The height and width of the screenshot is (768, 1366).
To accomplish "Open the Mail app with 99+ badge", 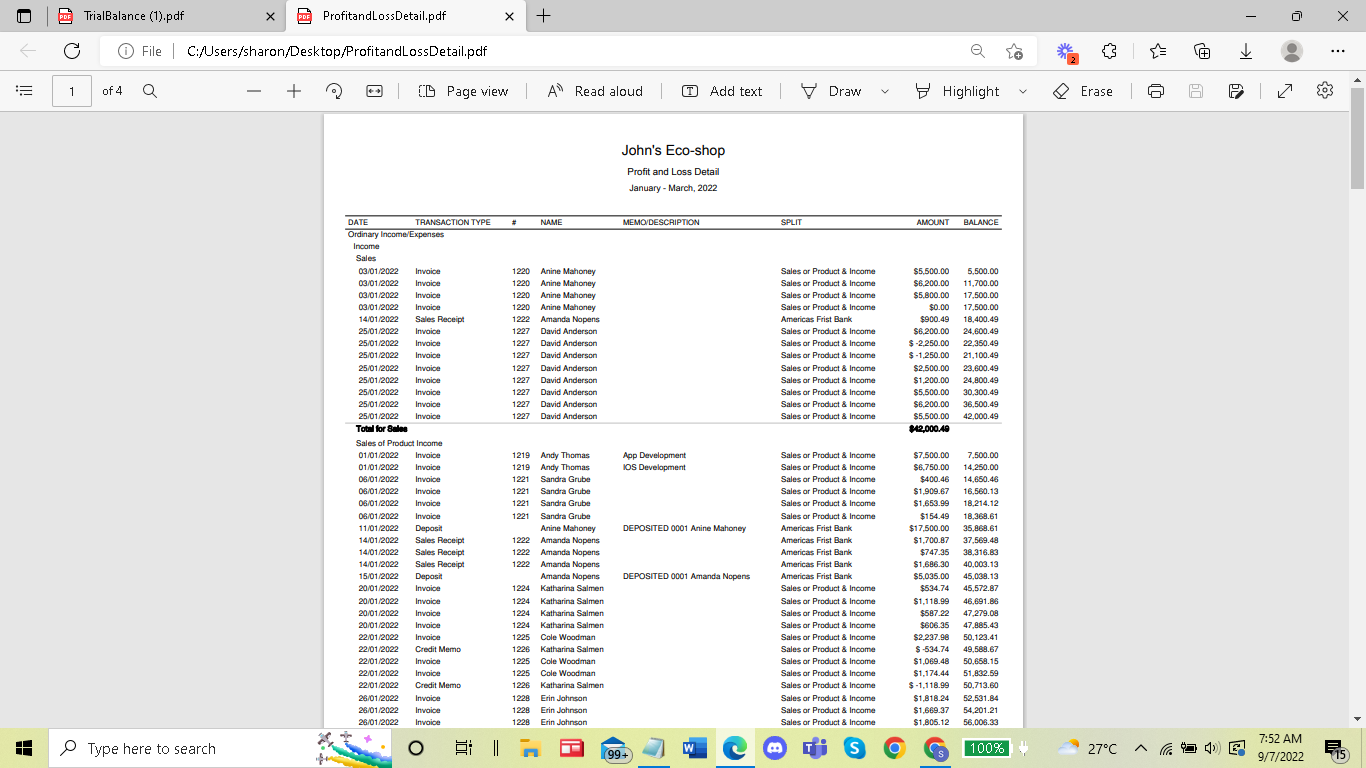I will click(615, 750).
